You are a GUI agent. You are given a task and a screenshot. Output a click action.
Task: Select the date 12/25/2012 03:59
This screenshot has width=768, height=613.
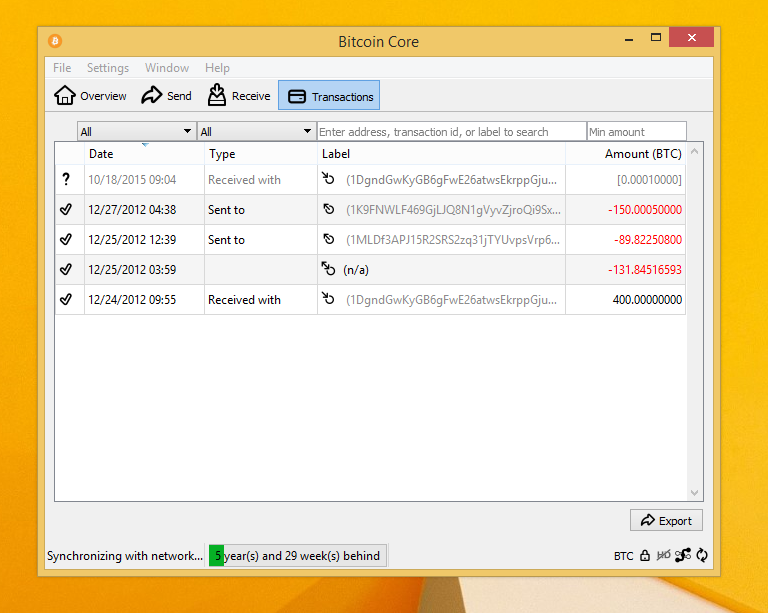click(132, 269)
